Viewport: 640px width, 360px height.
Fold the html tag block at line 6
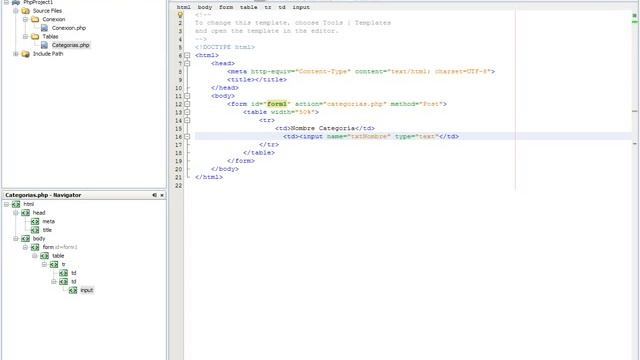pos(187,55)
